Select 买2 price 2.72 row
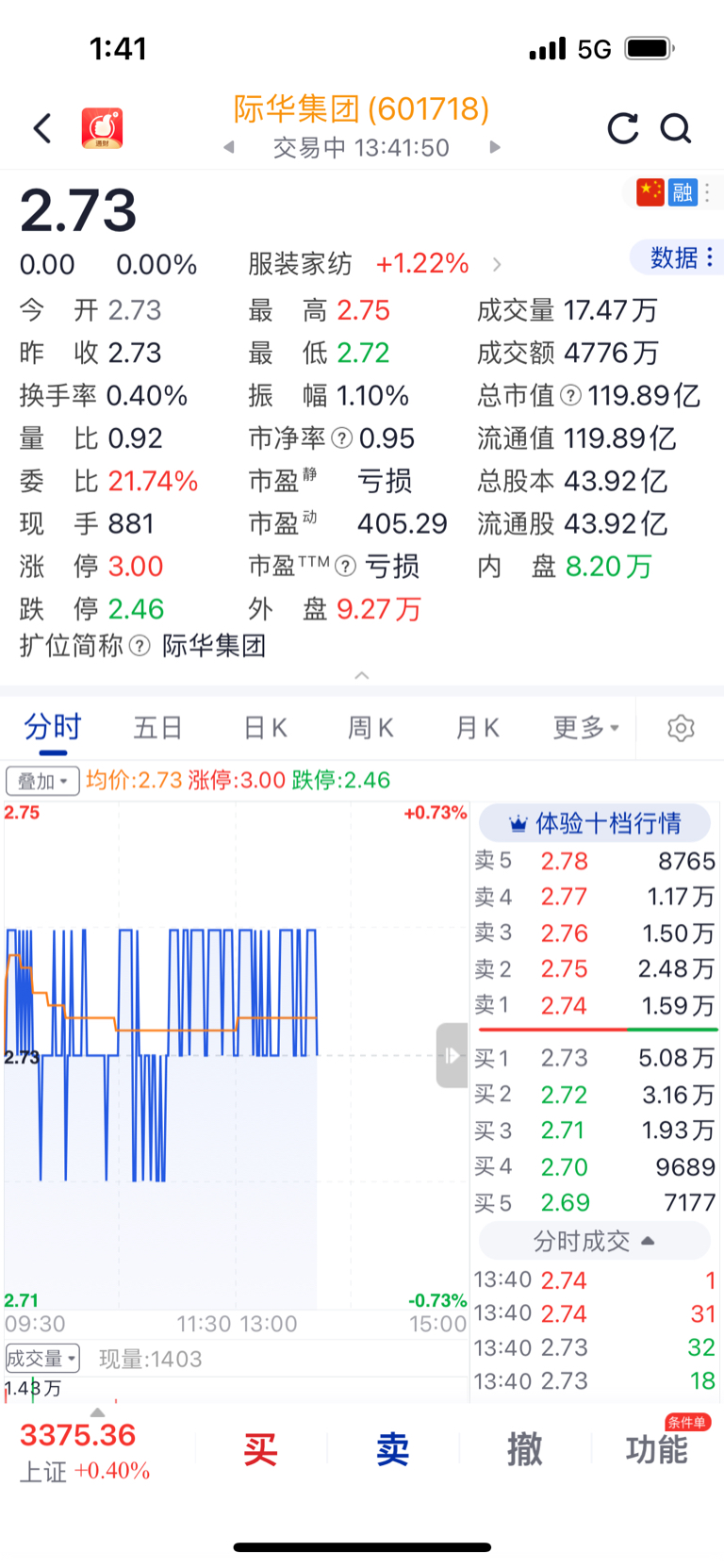Image resolution: width=724 pixels, height=1568 pixels. 595,1095
